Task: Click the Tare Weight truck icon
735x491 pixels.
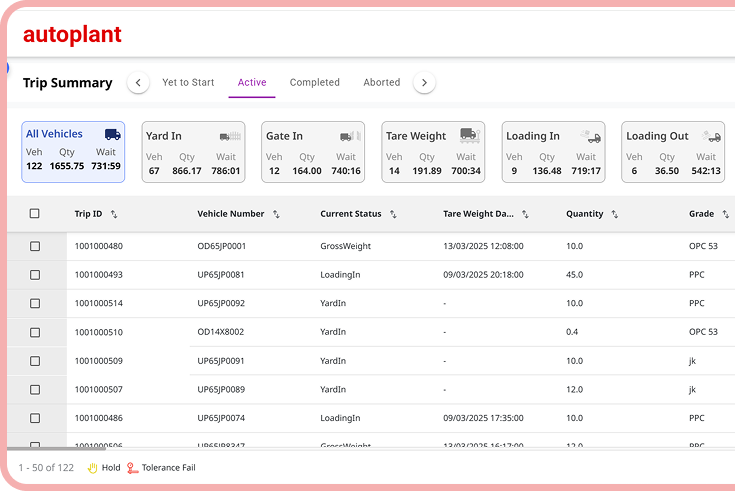Action: point(469,135)
